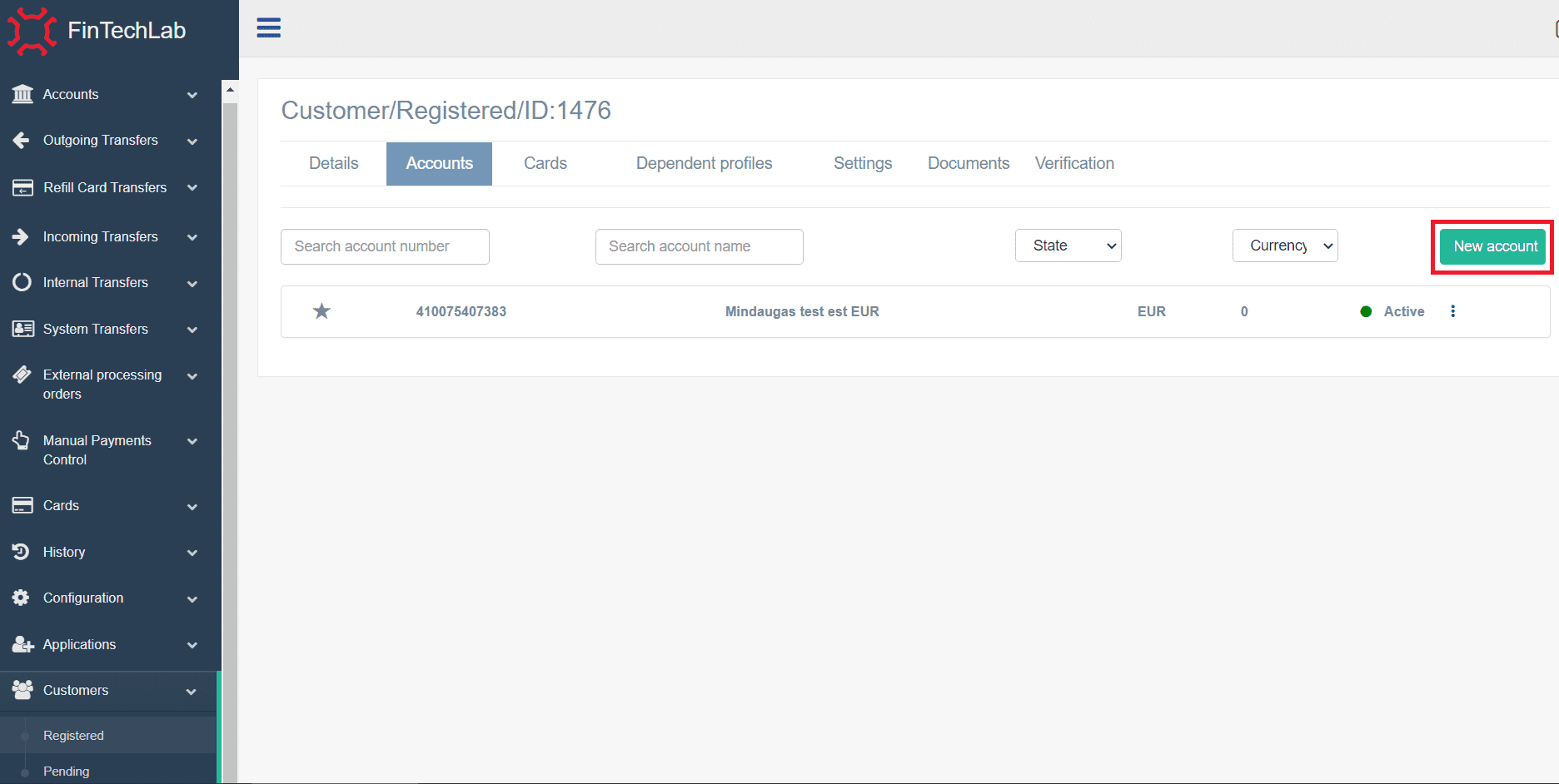Expand the Applications chevron
Screen dimensions: 1559x784
click(x=192, y=645)
